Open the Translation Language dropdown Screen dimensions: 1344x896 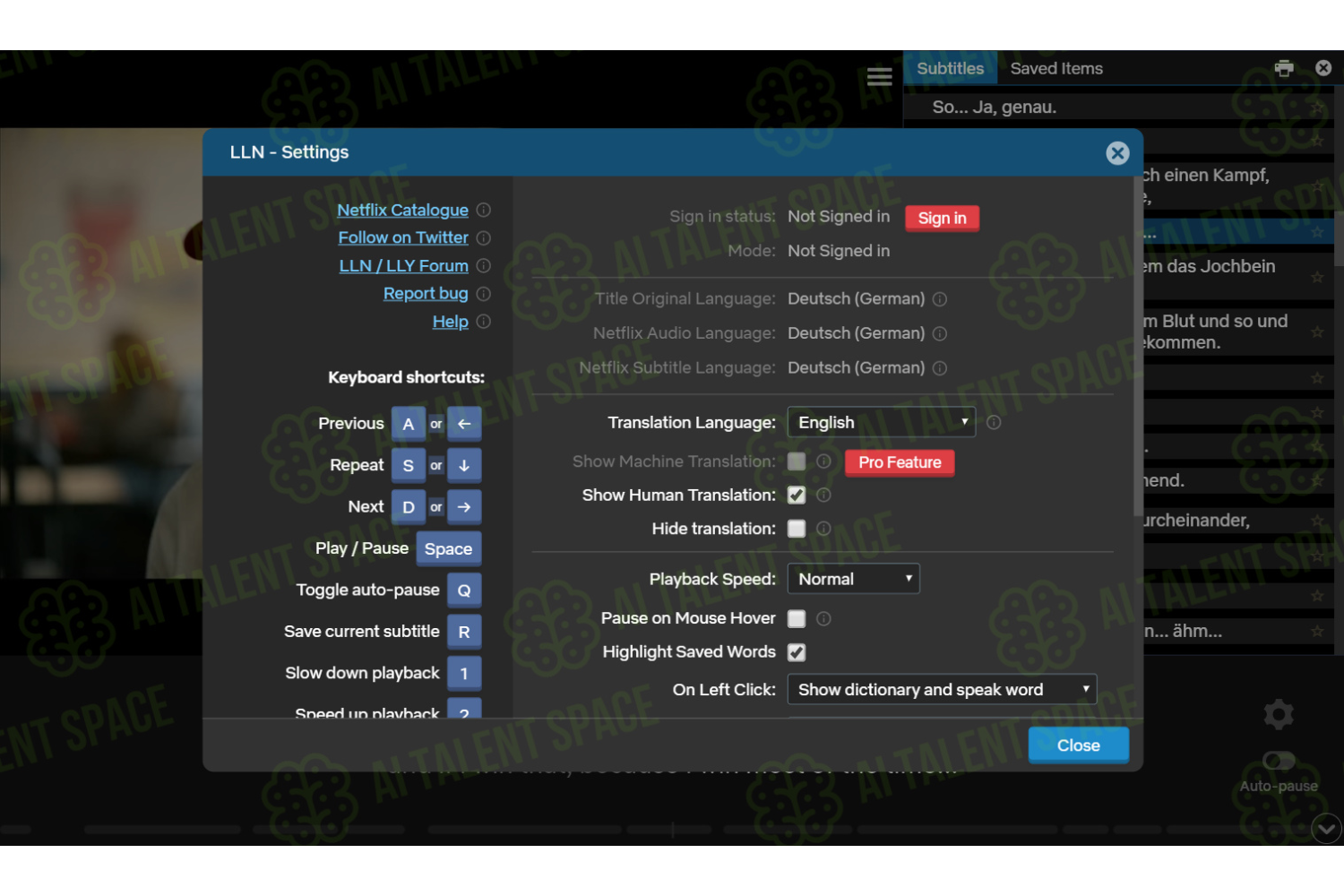point(881,422)
